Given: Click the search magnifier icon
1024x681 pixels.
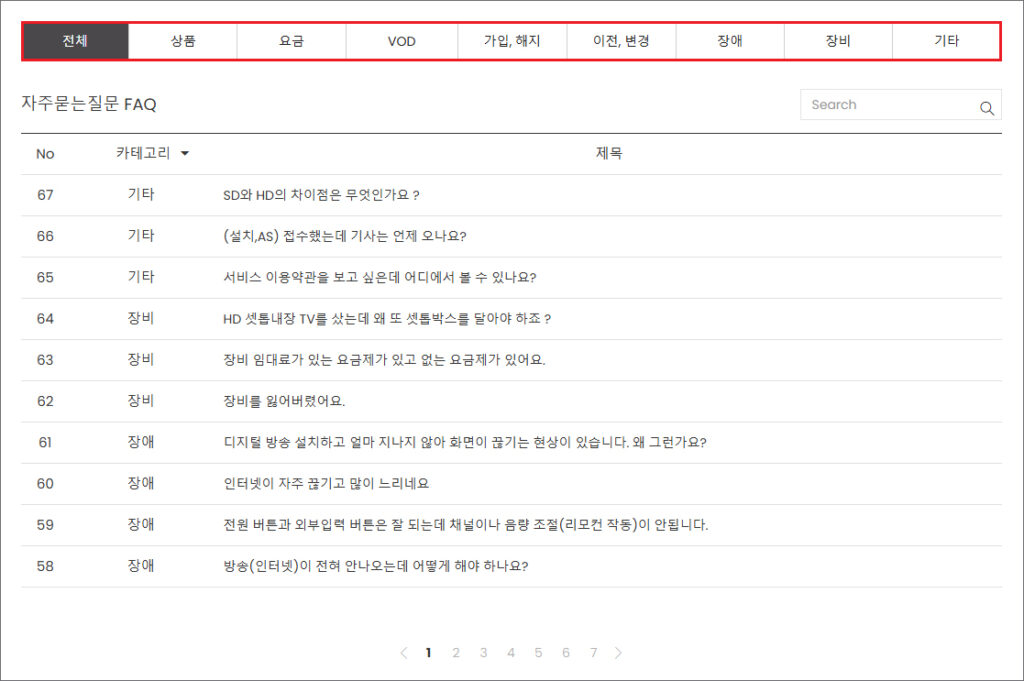Looking at the screenshot, I should (x=986, y=108).
